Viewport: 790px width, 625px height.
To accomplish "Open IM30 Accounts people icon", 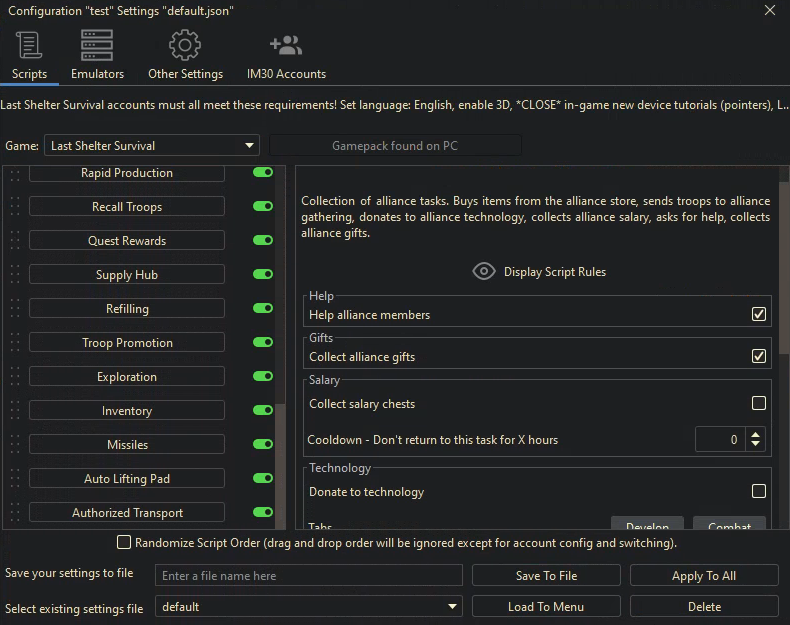I will (x=286, y=46).
